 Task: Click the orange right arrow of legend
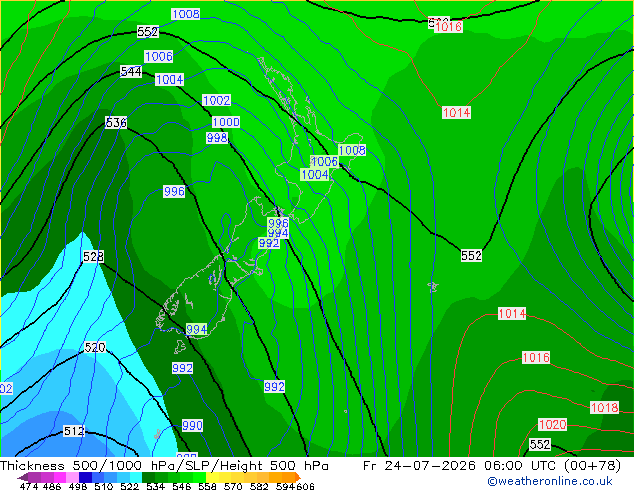[x=298, y=477]
